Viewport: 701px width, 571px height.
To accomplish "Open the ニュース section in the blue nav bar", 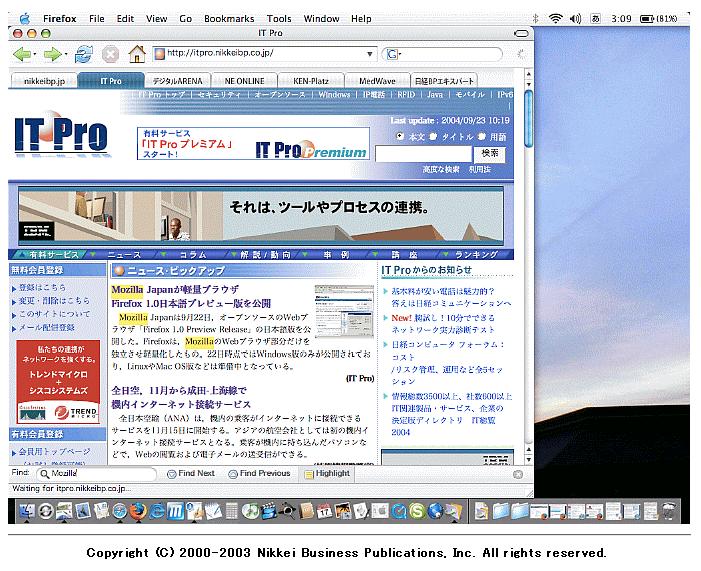I will pos(124,255).
